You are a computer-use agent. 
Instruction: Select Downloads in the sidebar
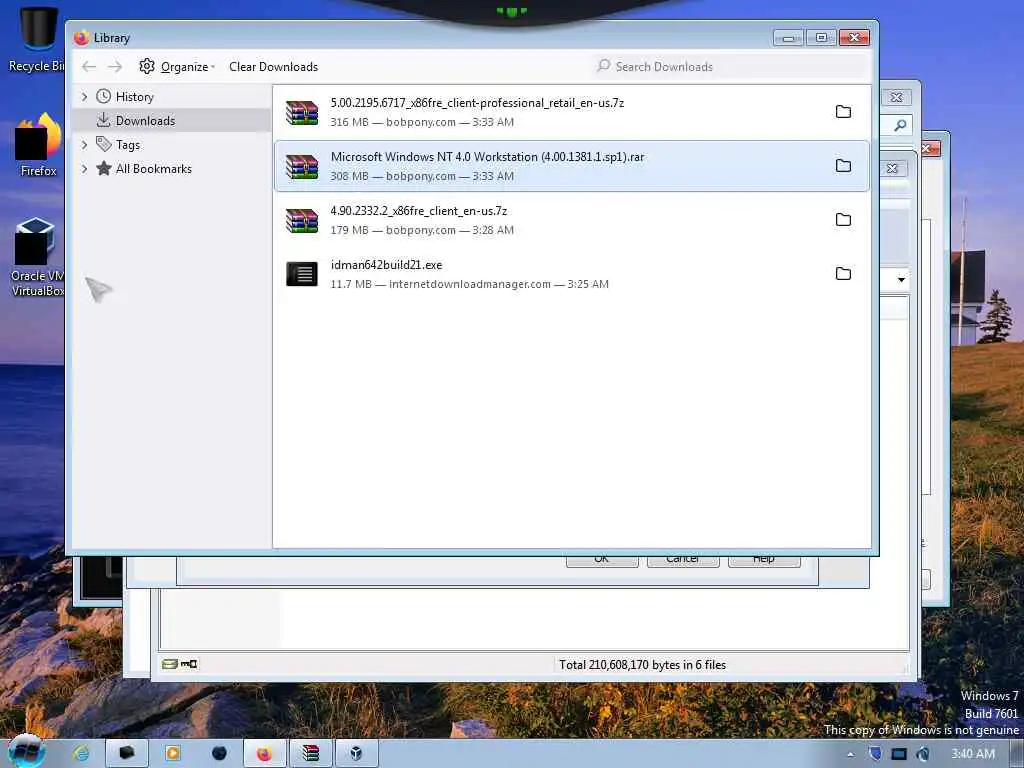145,121
